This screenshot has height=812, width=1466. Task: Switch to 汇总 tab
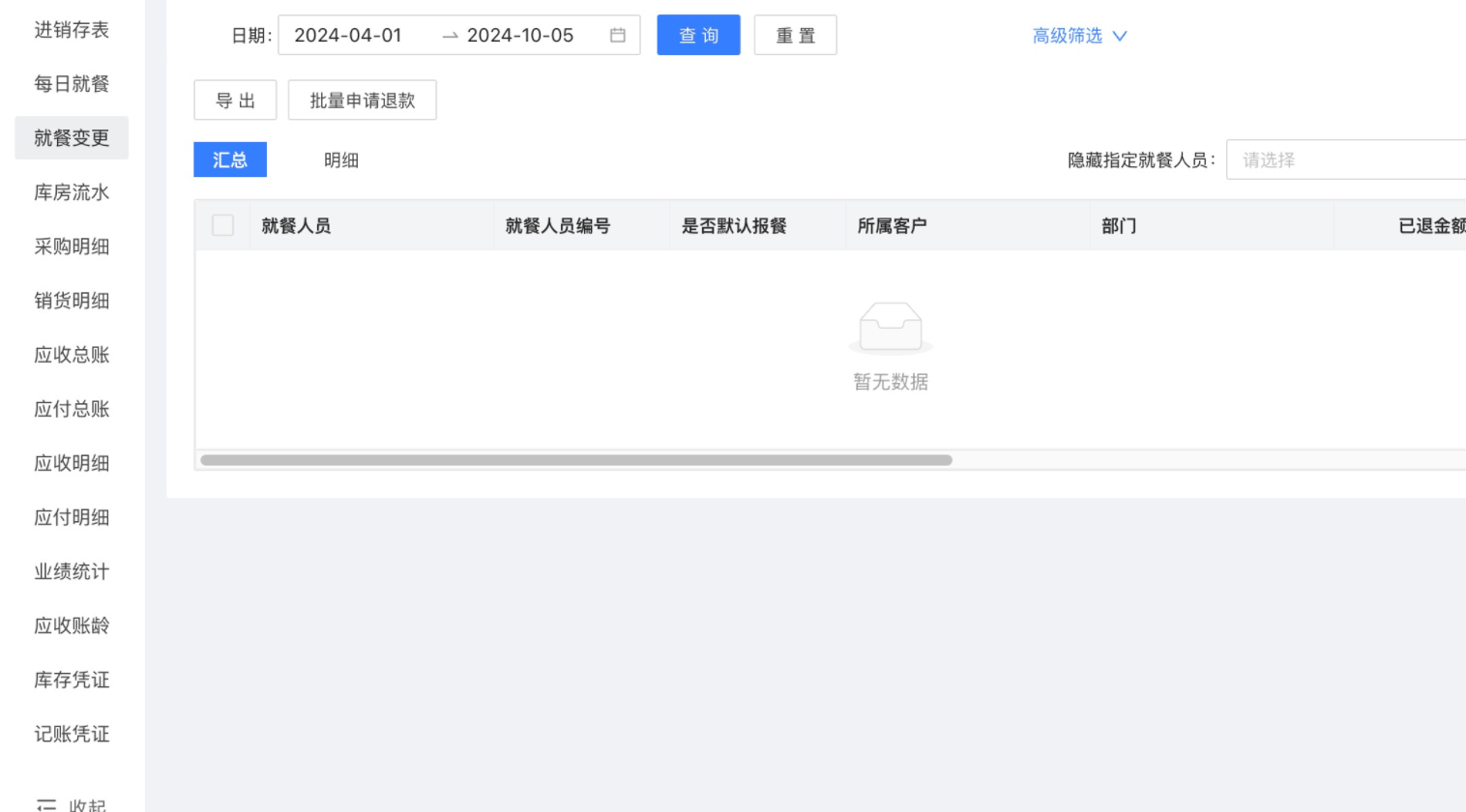pos(230,159)
